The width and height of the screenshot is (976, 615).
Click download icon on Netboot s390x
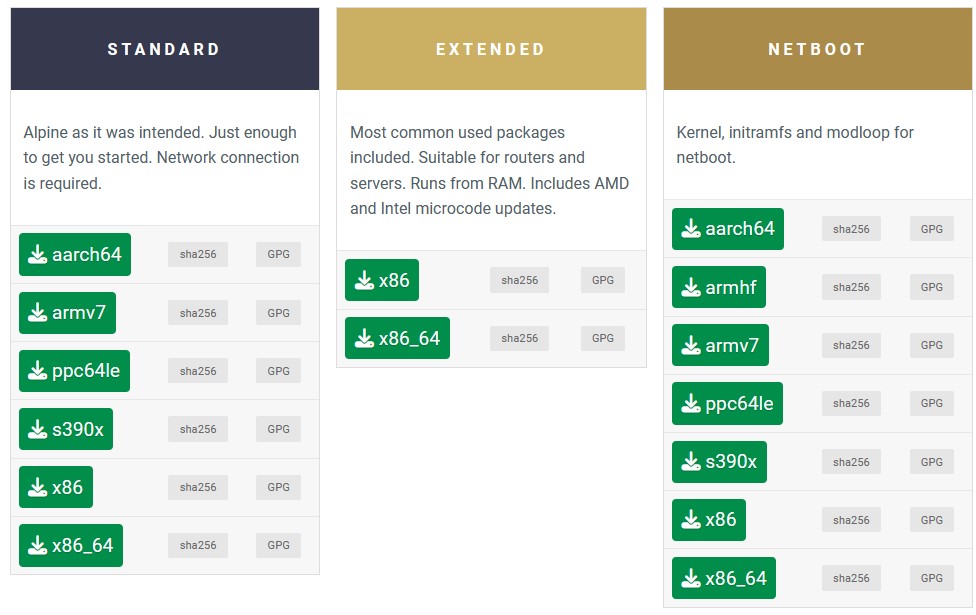(x=691, y=461)
